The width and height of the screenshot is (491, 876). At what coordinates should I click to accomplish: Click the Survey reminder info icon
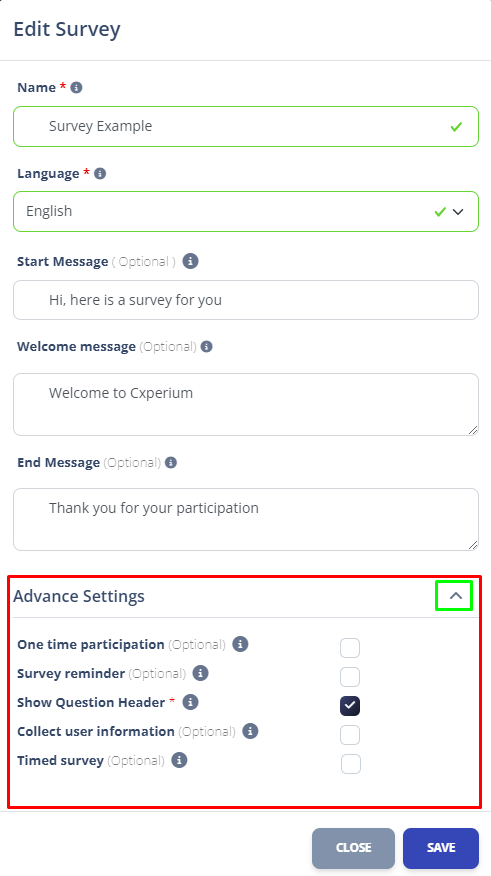coord(201,673)
